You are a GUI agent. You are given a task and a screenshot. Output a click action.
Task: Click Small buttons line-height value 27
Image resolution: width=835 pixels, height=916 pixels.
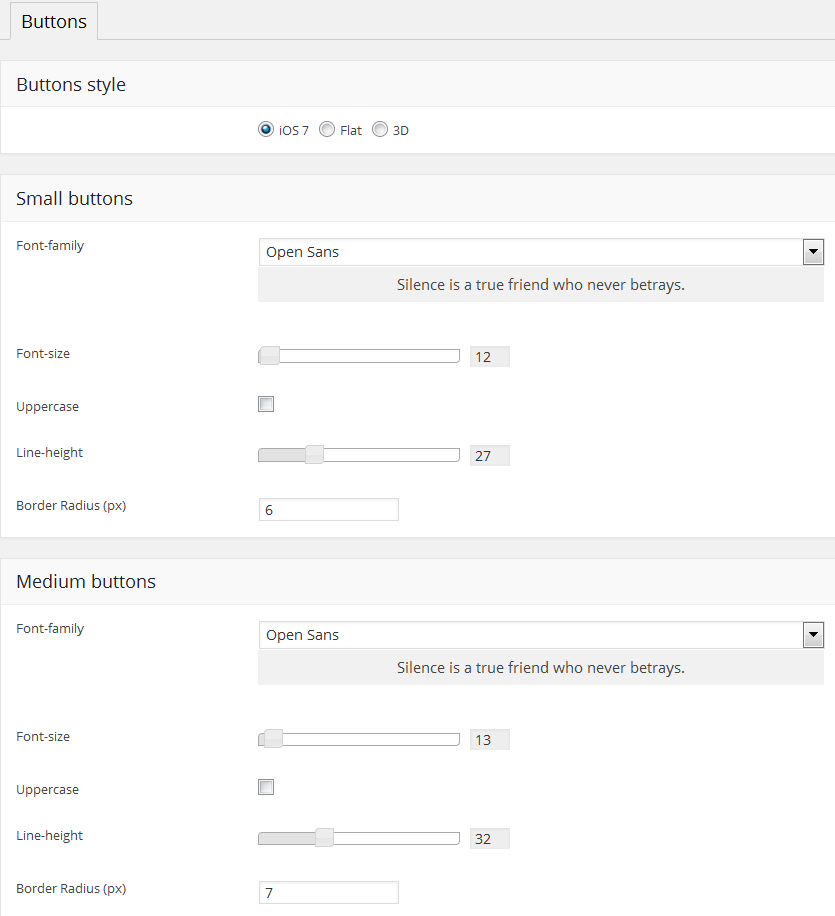tap(489, 456)
